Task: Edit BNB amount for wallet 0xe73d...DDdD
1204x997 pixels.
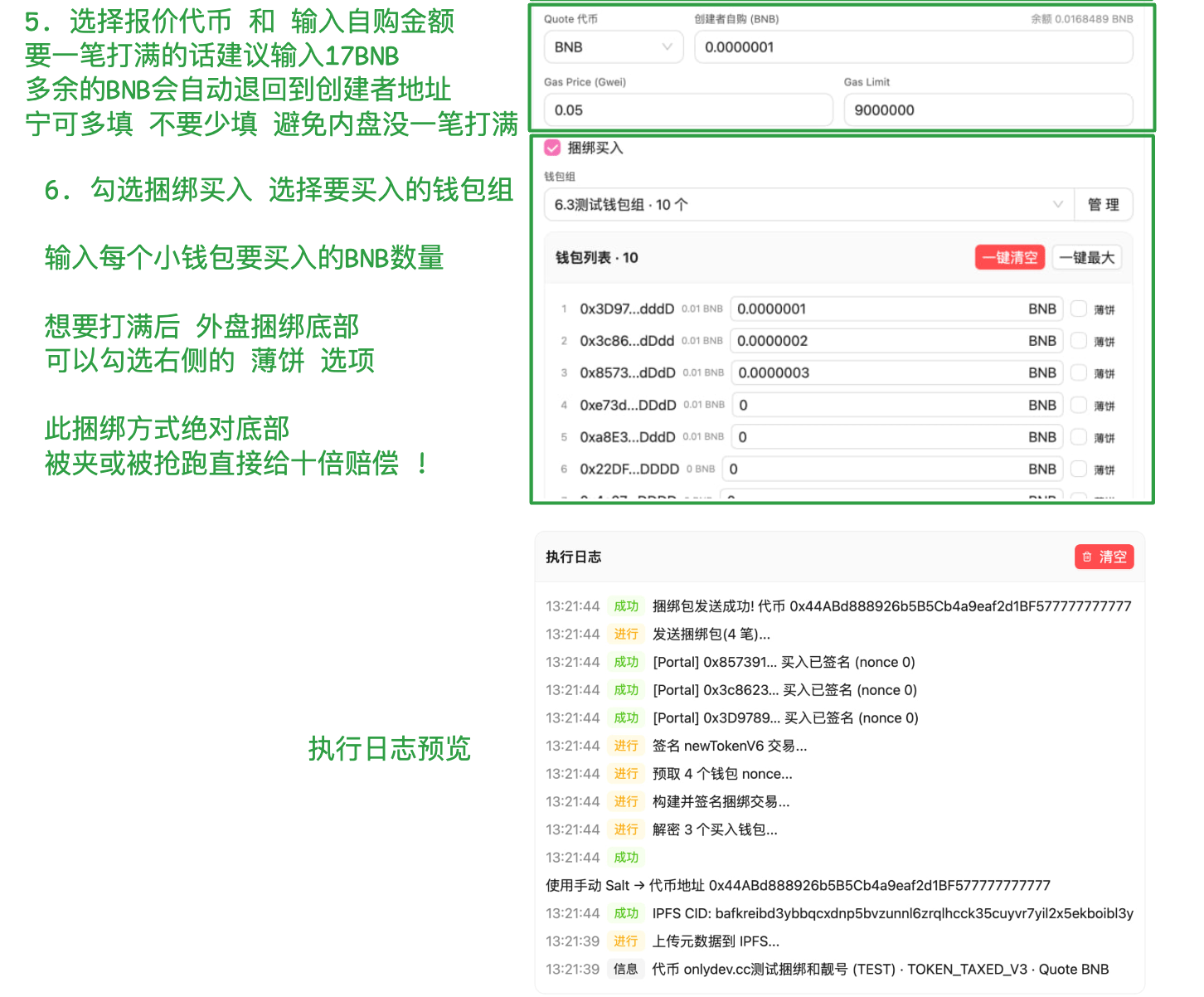Action: 897,405
